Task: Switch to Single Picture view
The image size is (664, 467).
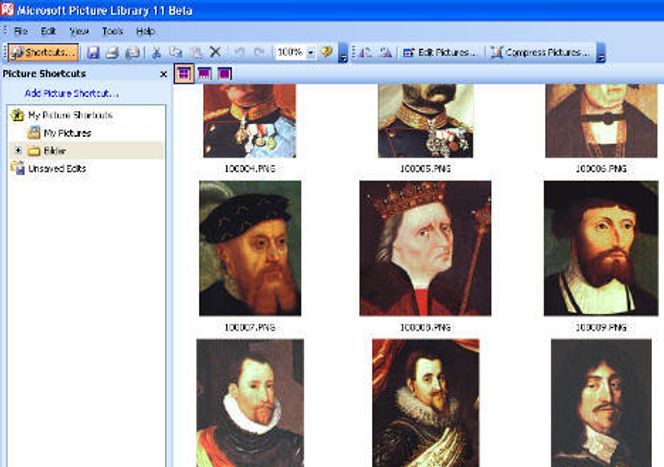Action: click(x=225, y=73)
